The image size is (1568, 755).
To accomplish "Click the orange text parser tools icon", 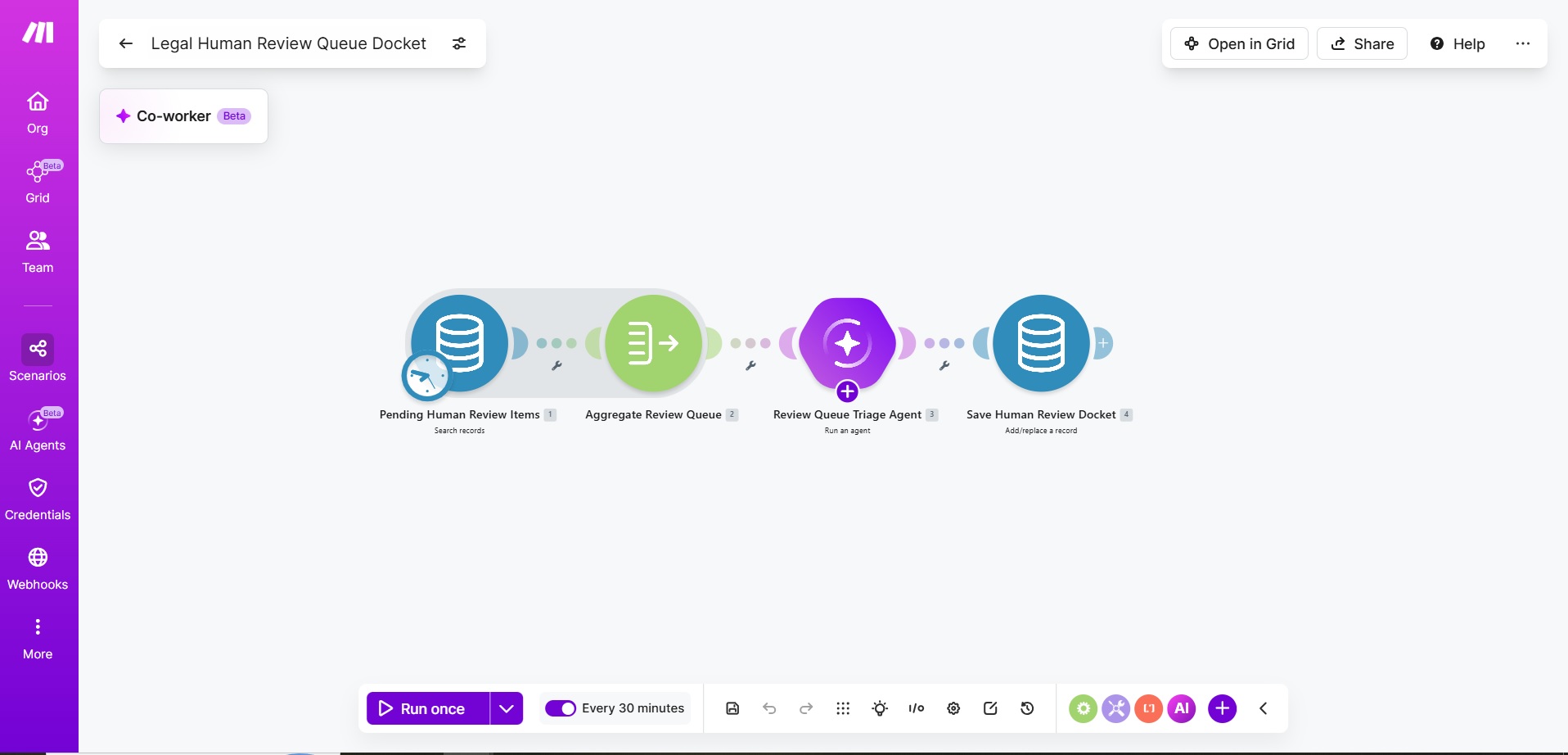I will click(x=1149, y=708).
